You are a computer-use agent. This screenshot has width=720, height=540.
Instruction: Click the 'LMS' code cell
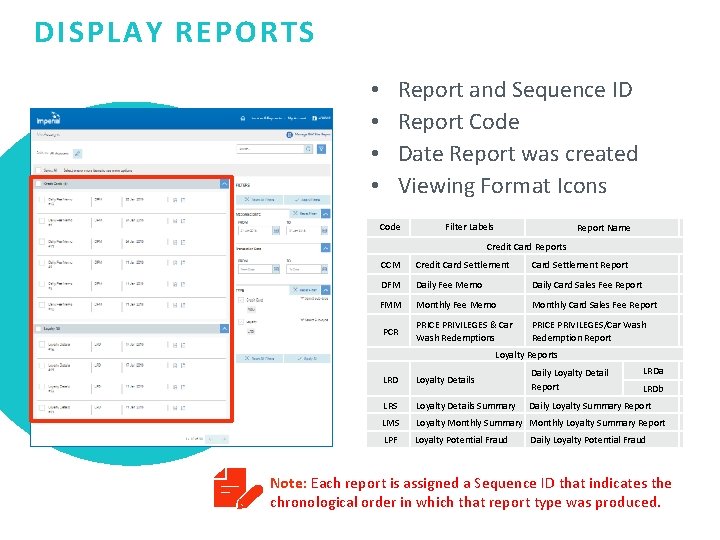tap(390, 423)
